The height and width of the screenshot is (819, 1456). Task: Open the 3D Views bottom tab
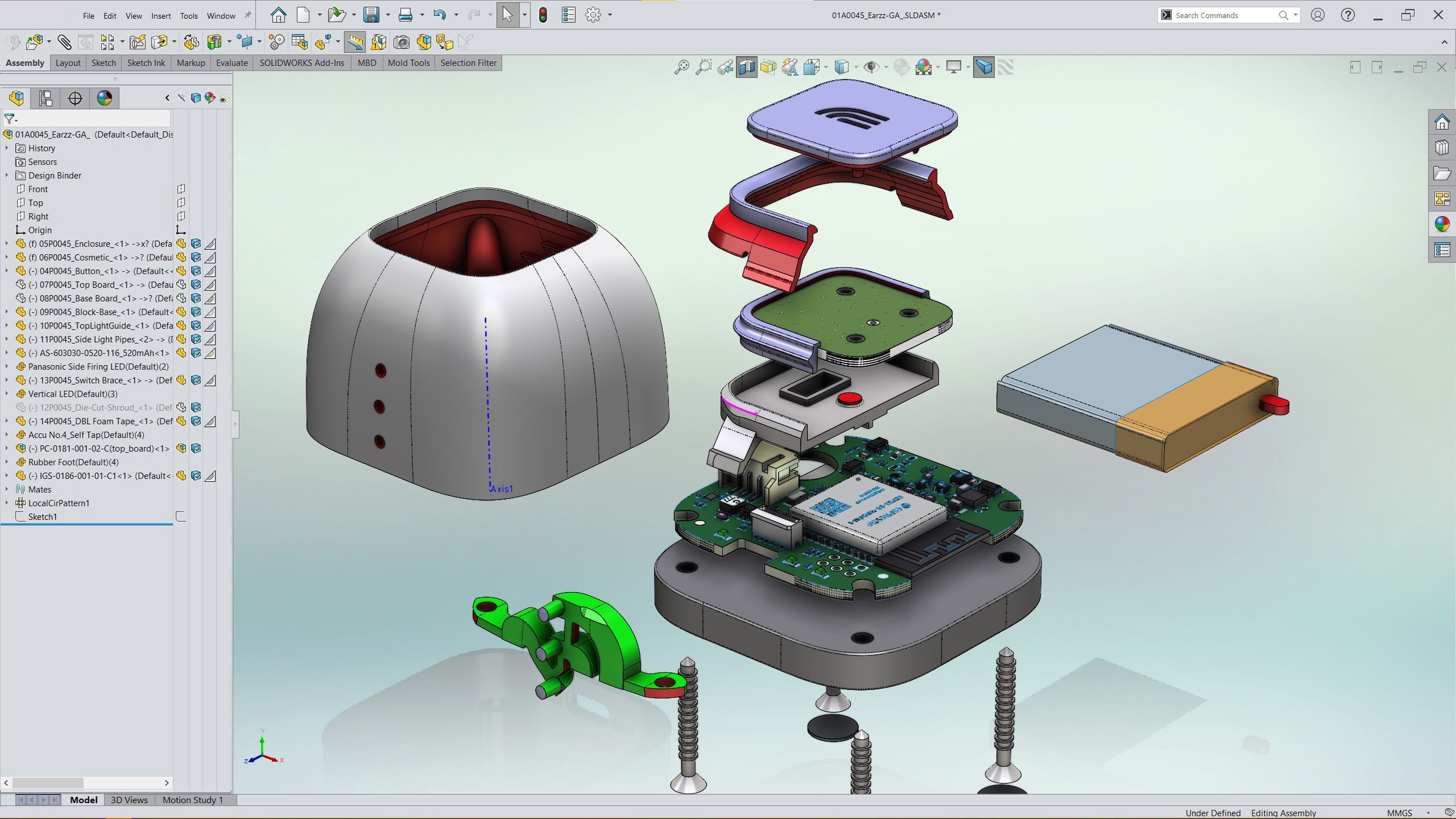point(129,800)
